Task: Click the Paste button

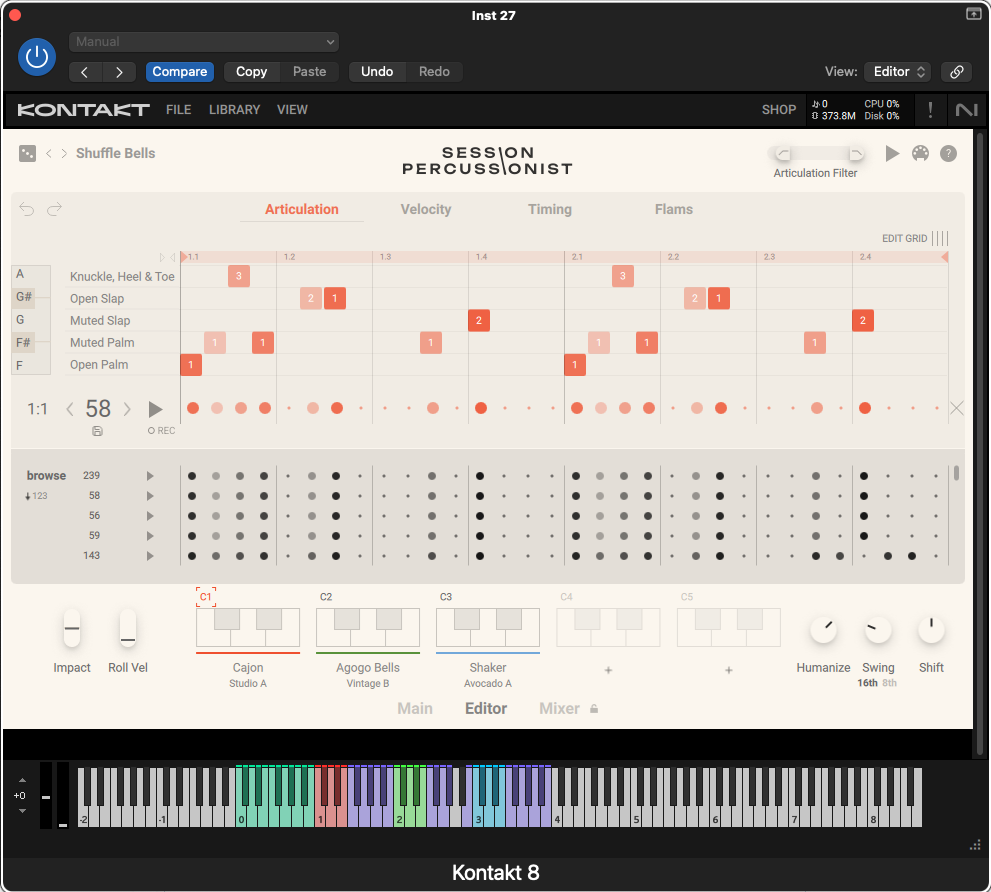Action: (x=310, y=72)
